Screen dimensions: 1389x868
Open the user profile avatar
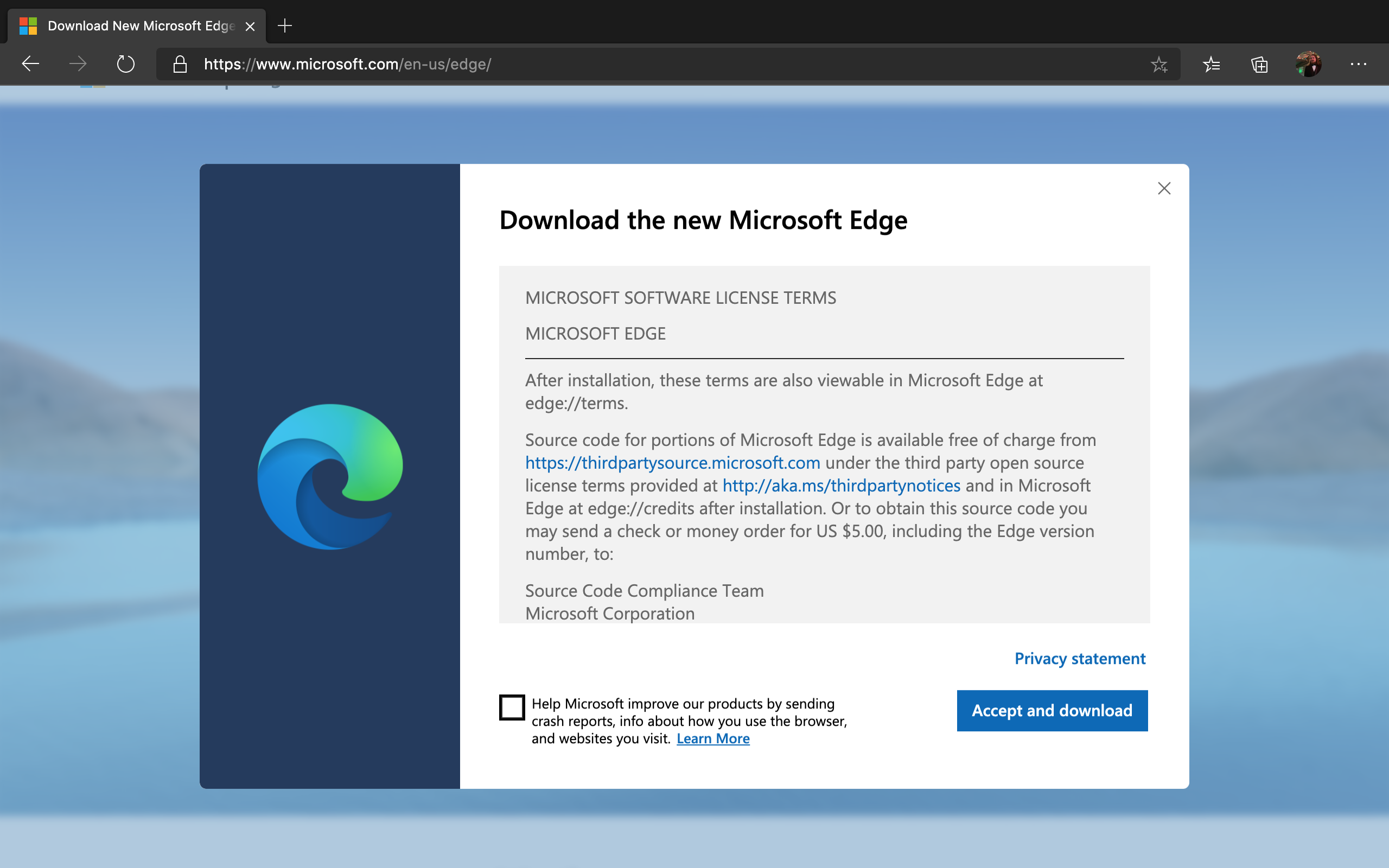tap(1308, 65)
